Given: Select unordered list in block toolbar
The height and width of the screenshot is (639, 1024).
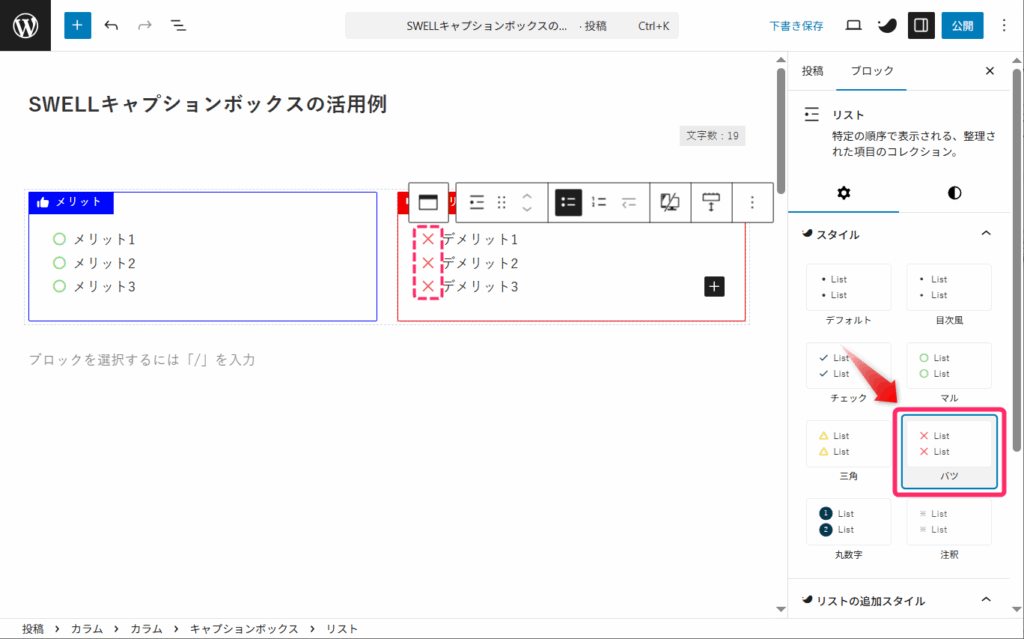Looking at the screenshot, I should (x=568, y=203).
